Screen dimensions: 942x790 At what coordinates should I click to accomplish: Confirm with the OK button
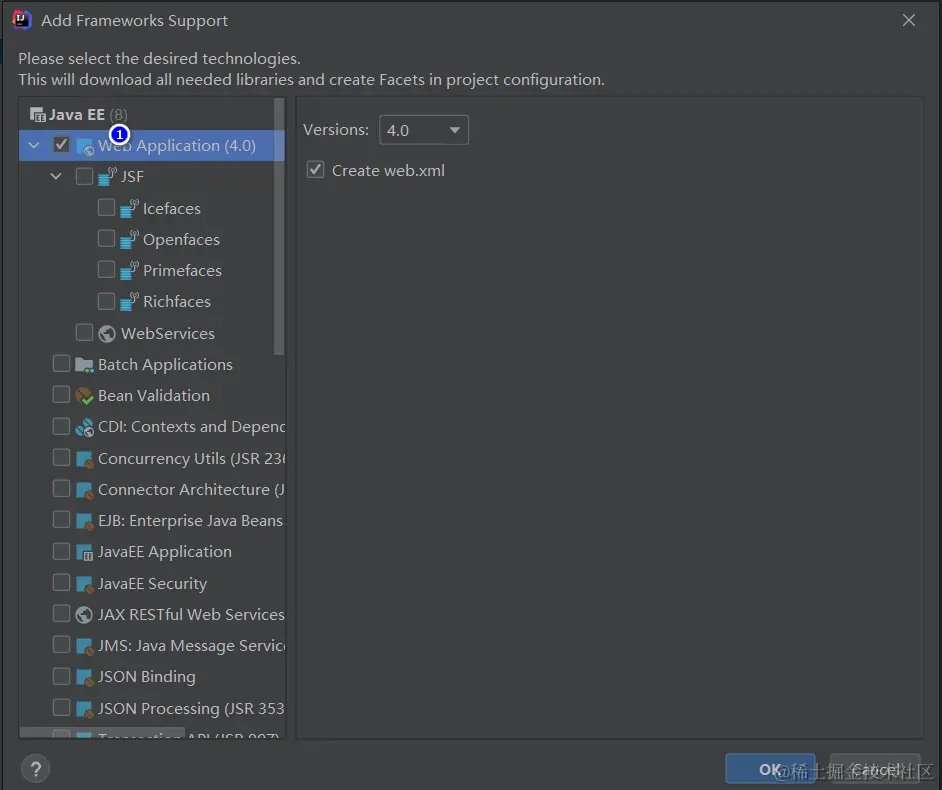[770, 769]
